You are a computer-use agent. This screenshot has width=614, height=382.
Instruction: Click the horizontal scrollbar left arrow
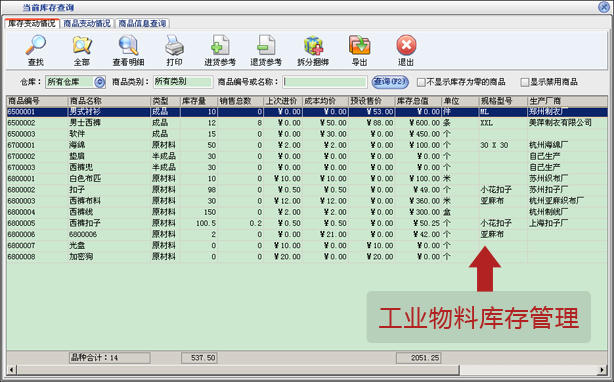pyautogui.click(x=12, y=369)
